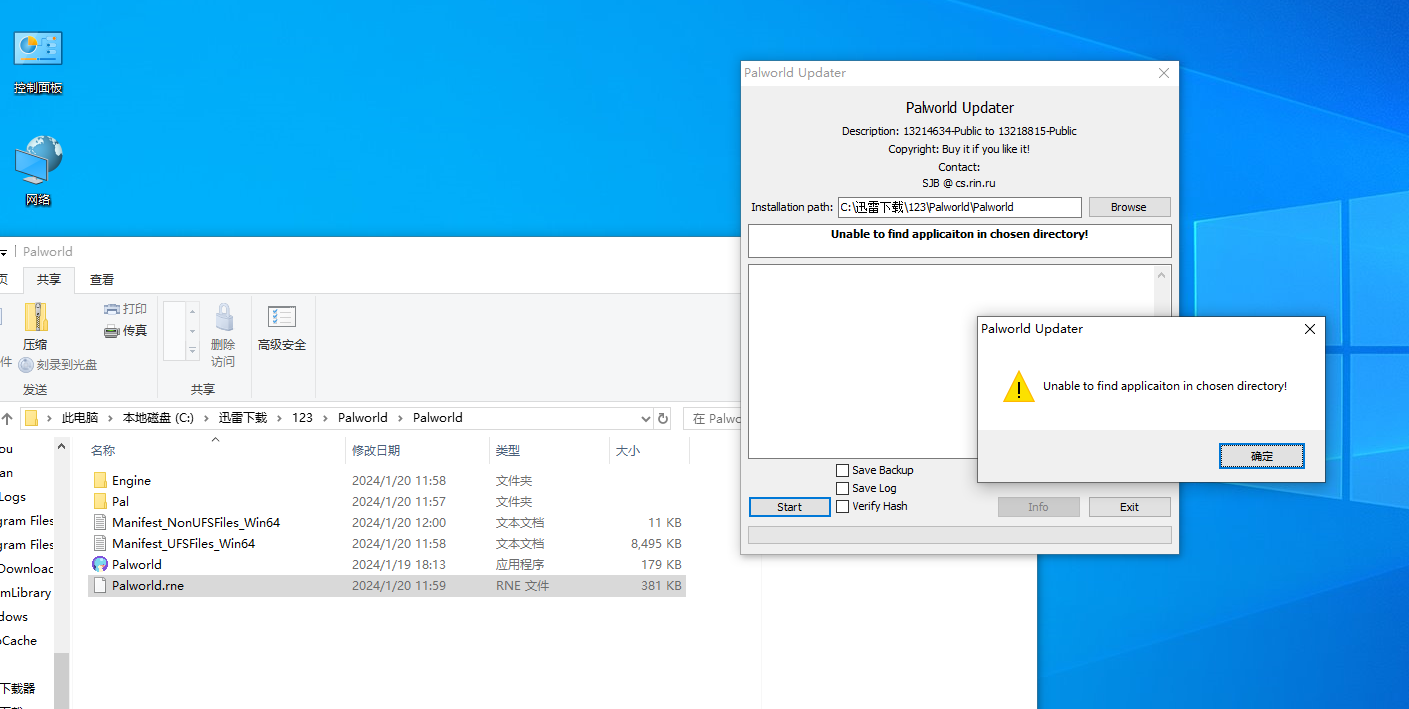Select the Engine folder icon

(100, 481)
